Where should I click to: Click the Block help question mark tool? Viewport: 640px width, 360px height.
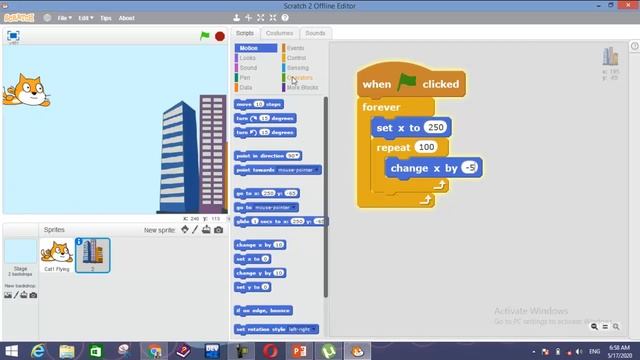tap(285, 18)
